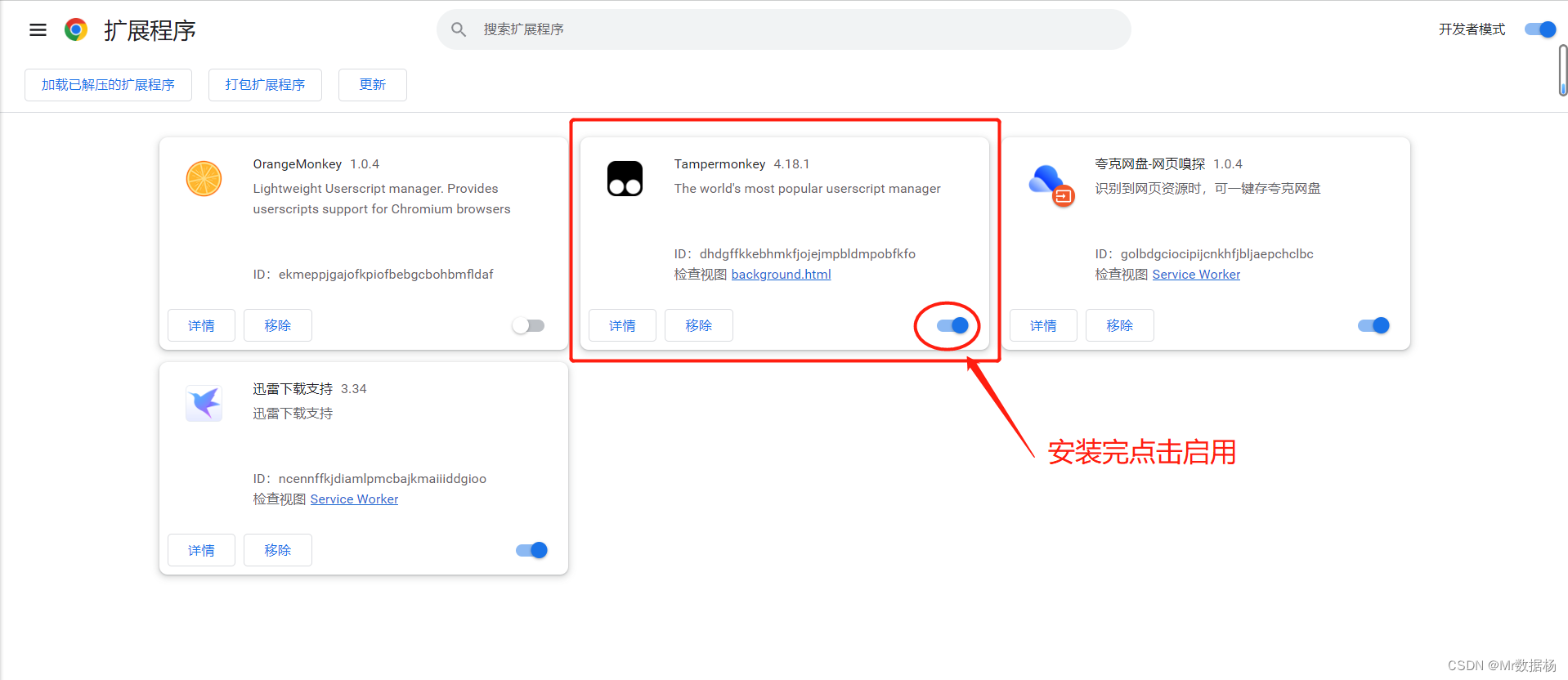Click 加载已解压的扩展程序 button
The image size is (1568, 680).
click(x=108, y=85)
